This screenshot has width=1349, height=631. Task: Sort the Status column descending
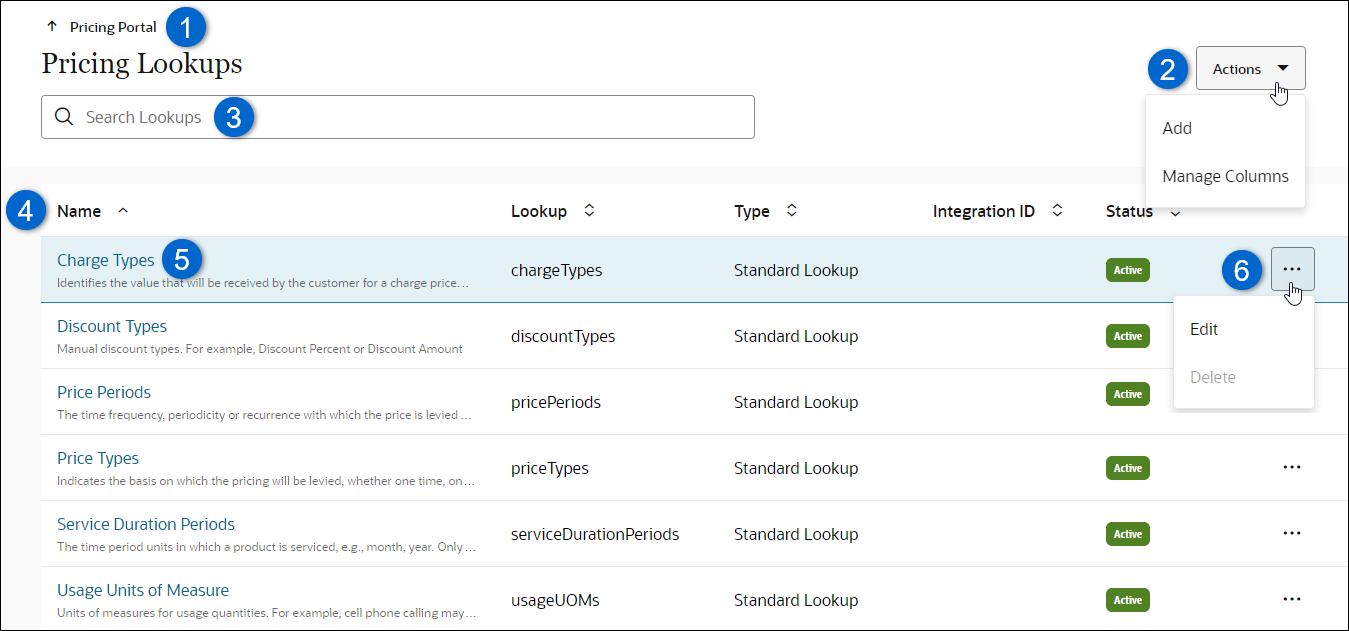[x=1174, y=212]
